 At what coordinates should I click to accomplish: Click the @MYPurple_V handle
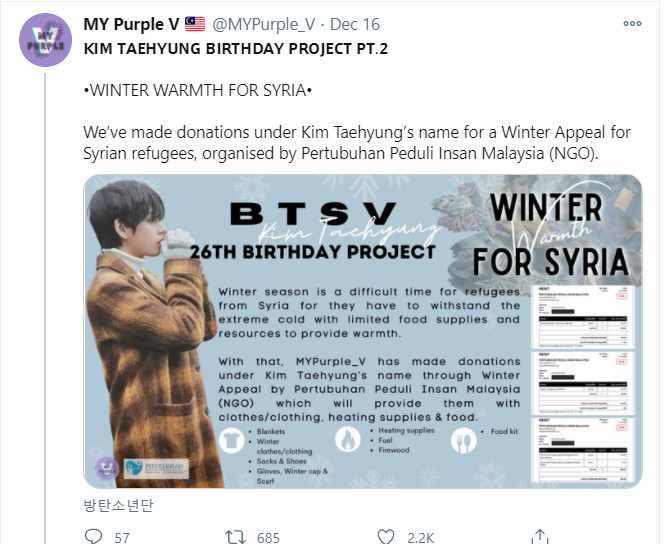coord(263,24)
